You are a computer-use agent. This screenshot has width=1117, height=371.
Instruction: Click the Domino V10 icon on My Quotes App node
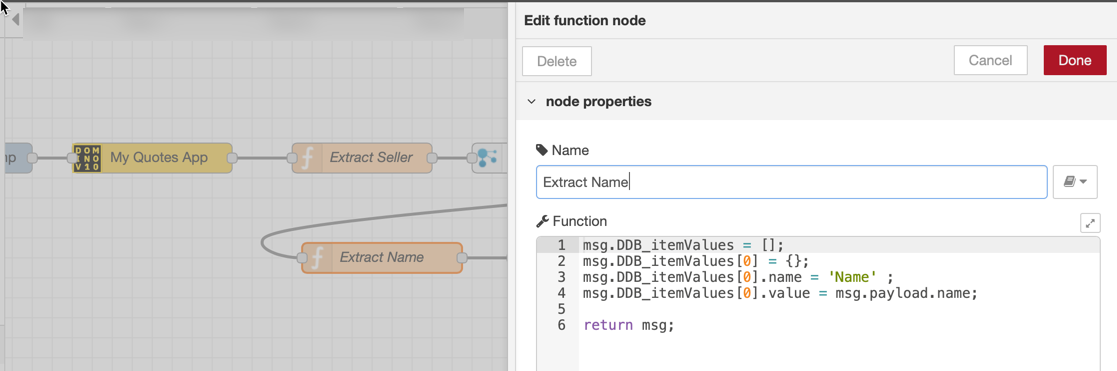(x=87, y=157)
